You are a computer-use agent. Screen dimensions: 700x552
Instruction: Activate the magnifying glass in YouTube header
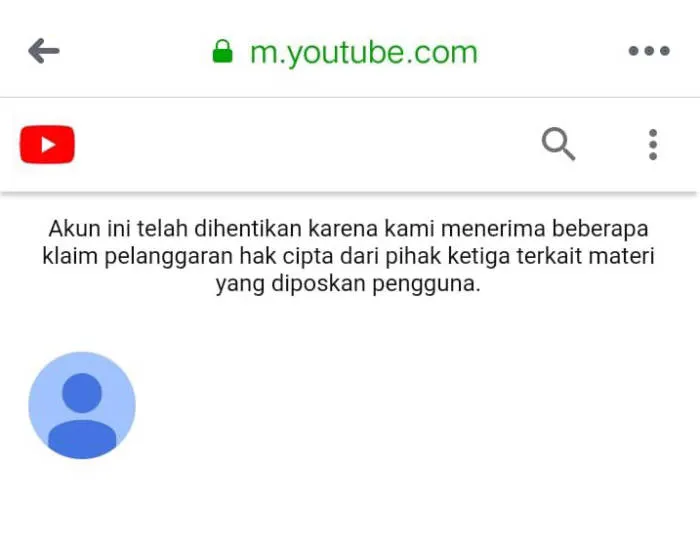(x=558, y=144)
